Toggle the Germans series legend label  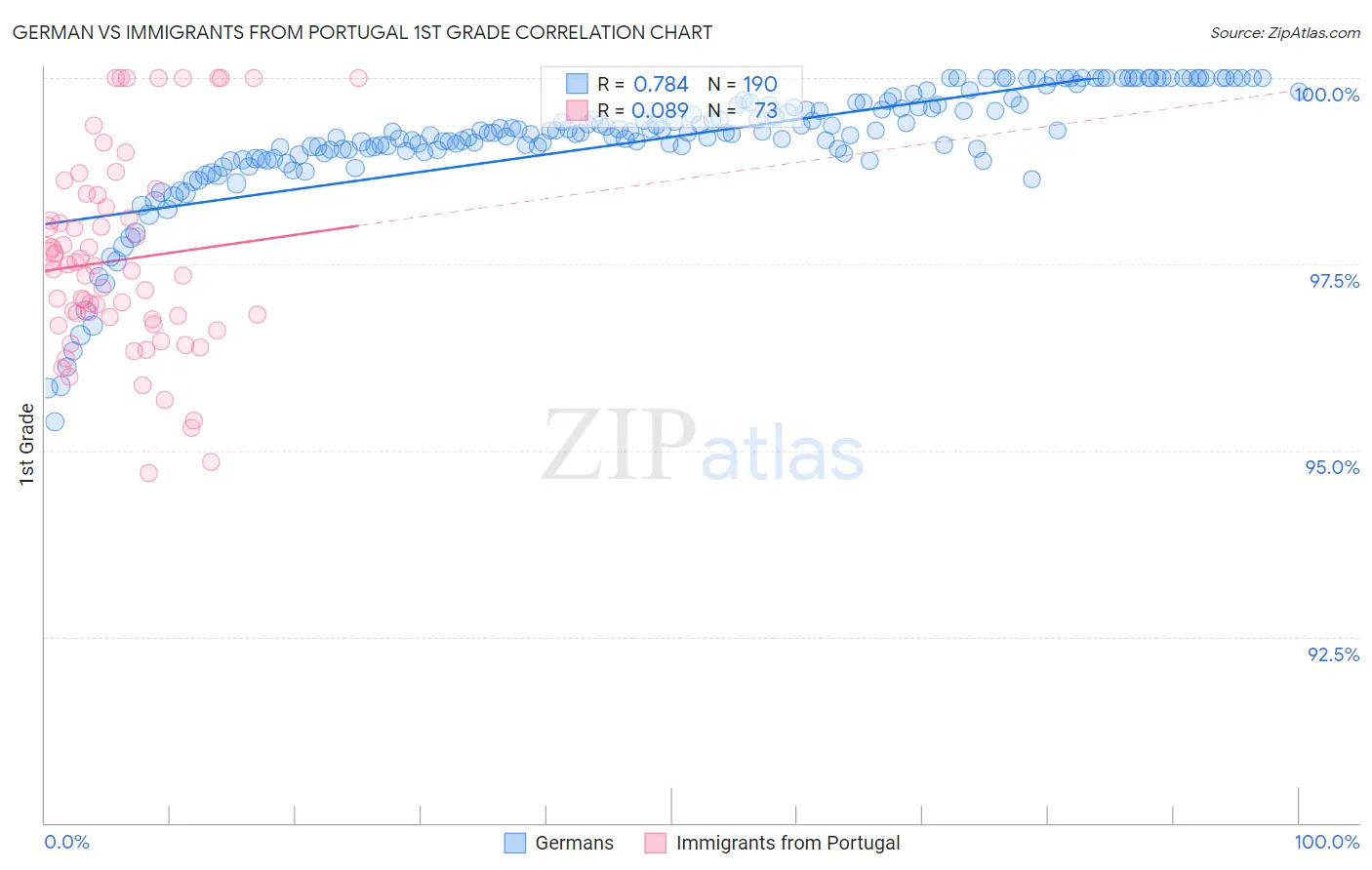coord(575,843)
